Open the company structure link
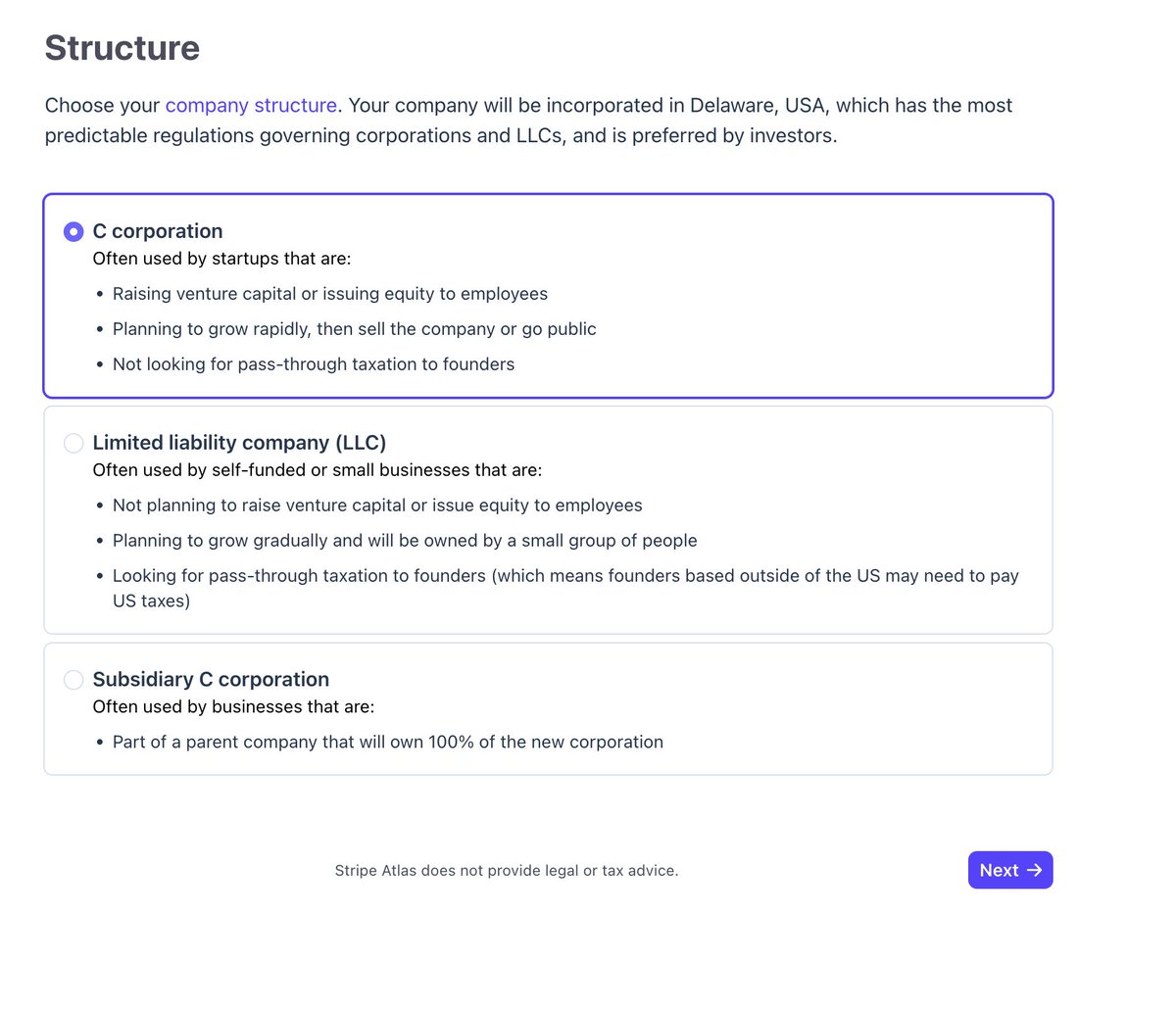This screenshot has width=1176, height=1011. coord(251,105)
